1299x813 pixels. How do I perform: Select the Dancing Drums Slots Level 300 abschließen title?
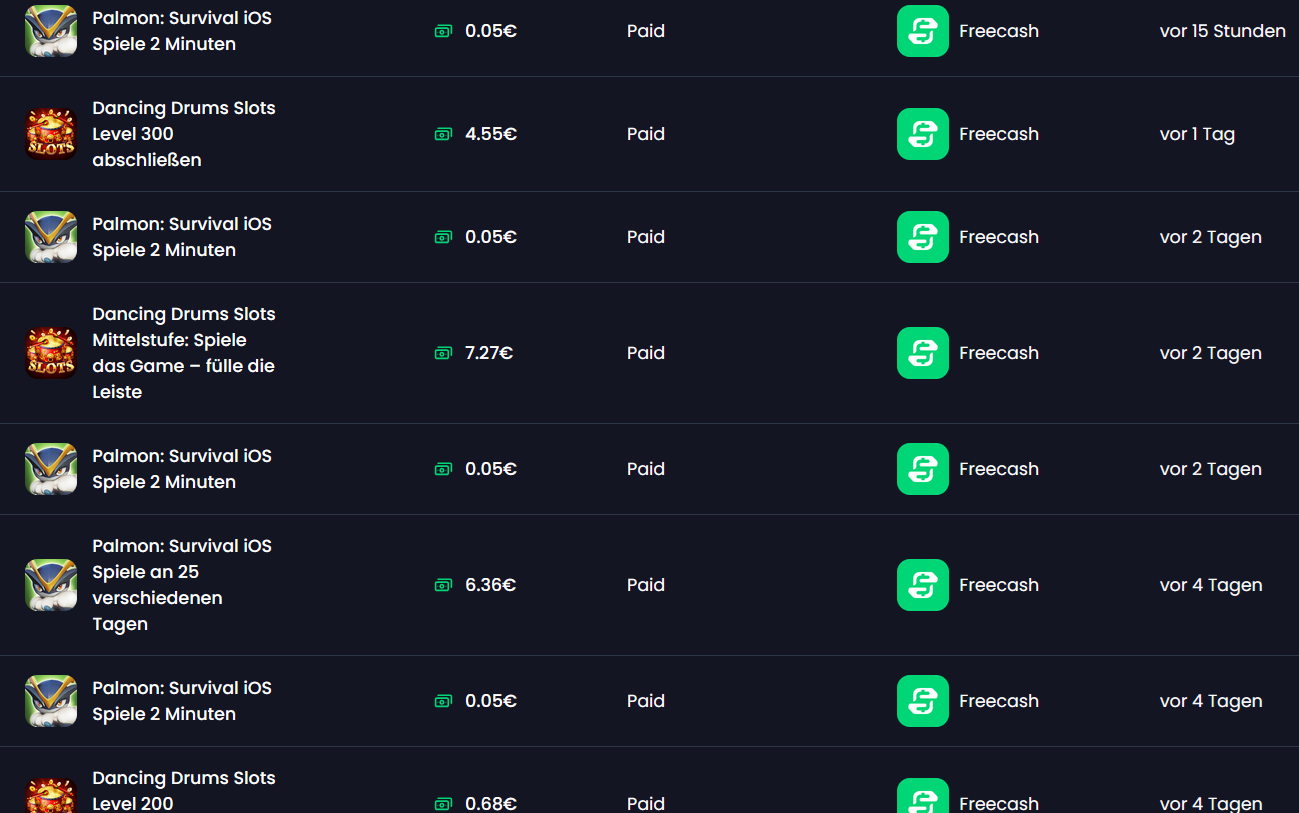(184, 134)
